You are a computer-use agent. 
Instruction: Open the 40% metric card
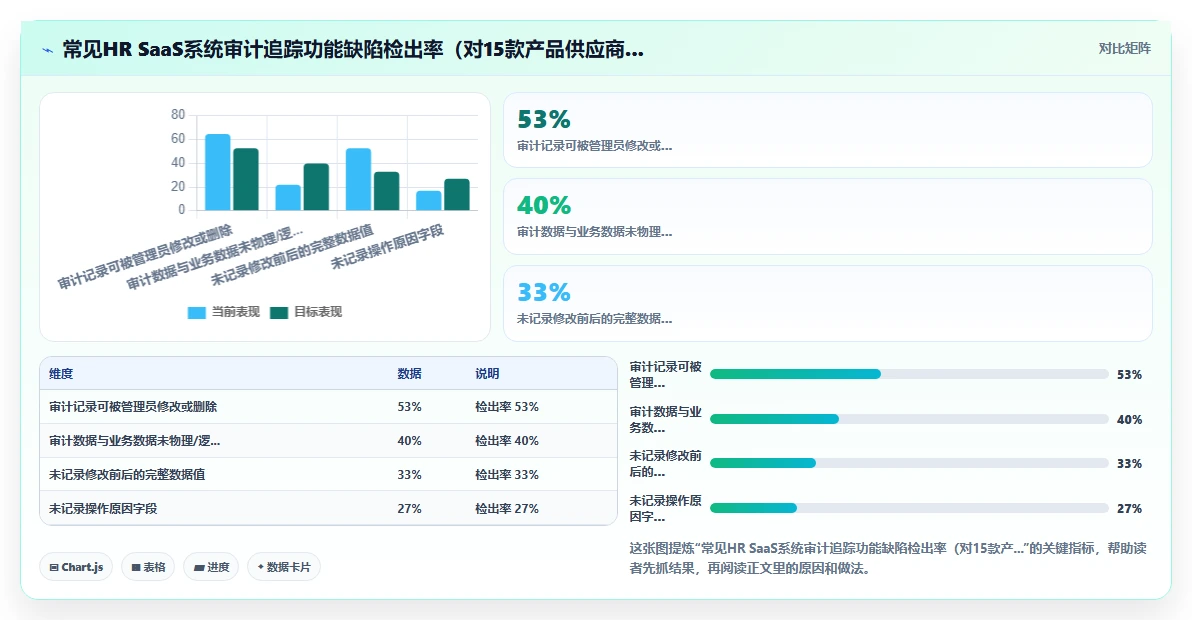[x=828, y=217]
